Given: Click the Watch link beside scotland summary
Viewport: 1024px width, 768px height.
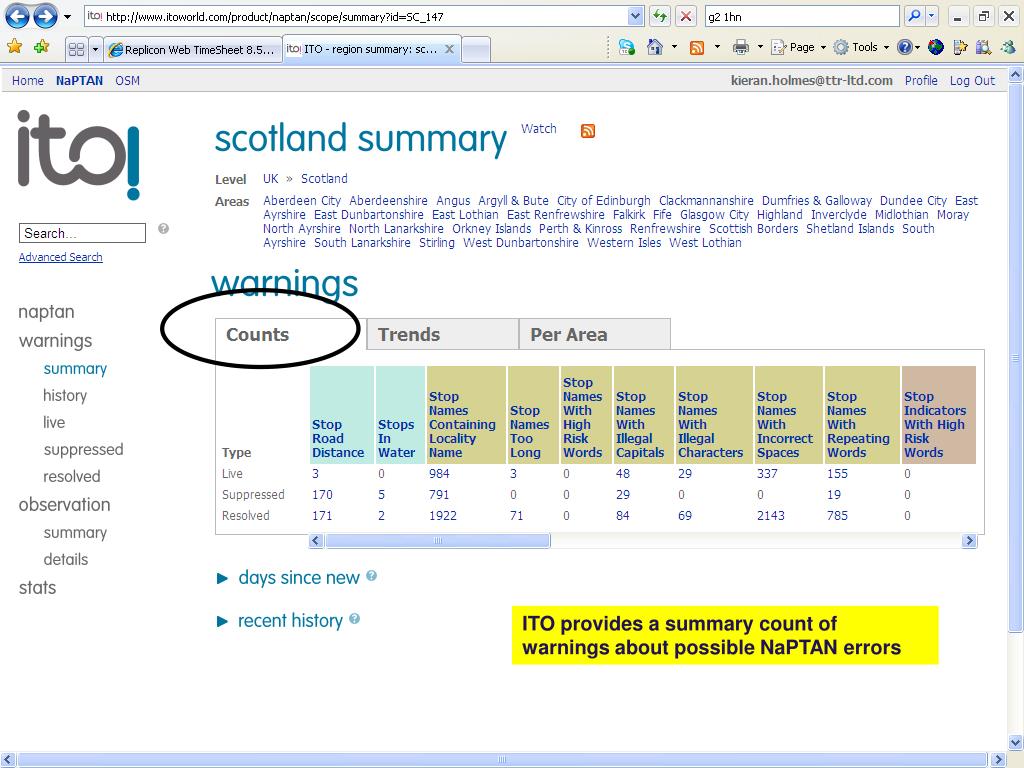Looking at the screenshot, I should pyautogui.click(x=539, y=129).
